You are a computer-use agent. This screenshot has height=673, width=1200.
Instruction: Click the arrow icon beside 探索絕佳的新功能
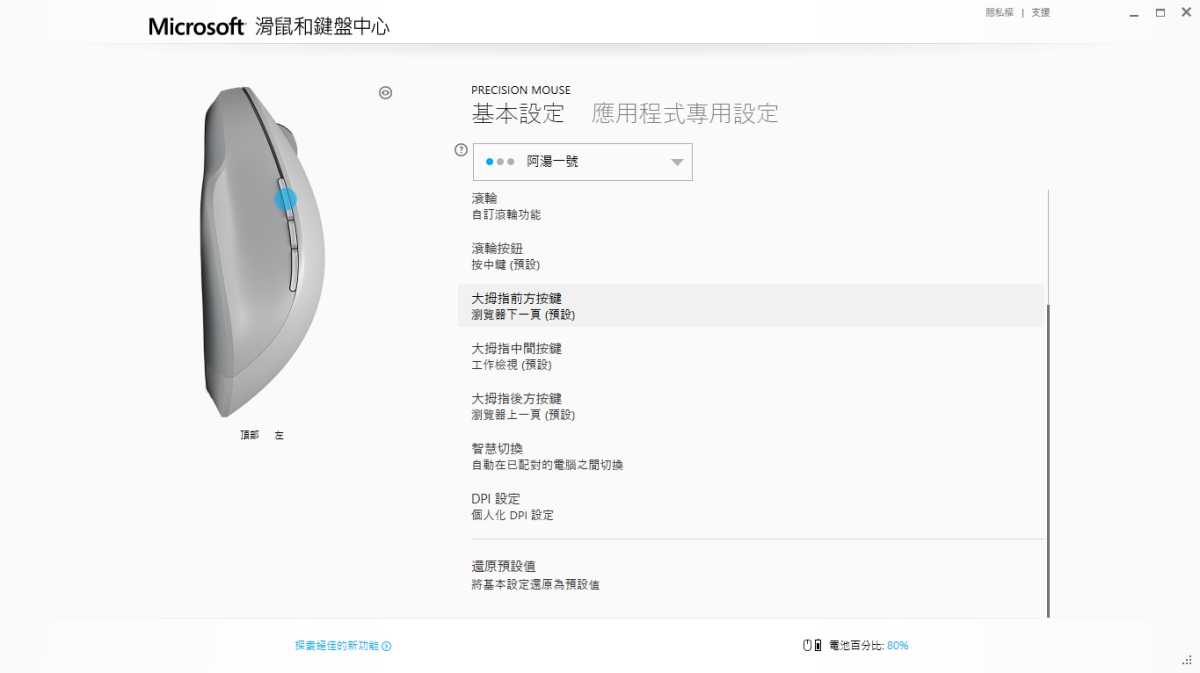point(387,647)
